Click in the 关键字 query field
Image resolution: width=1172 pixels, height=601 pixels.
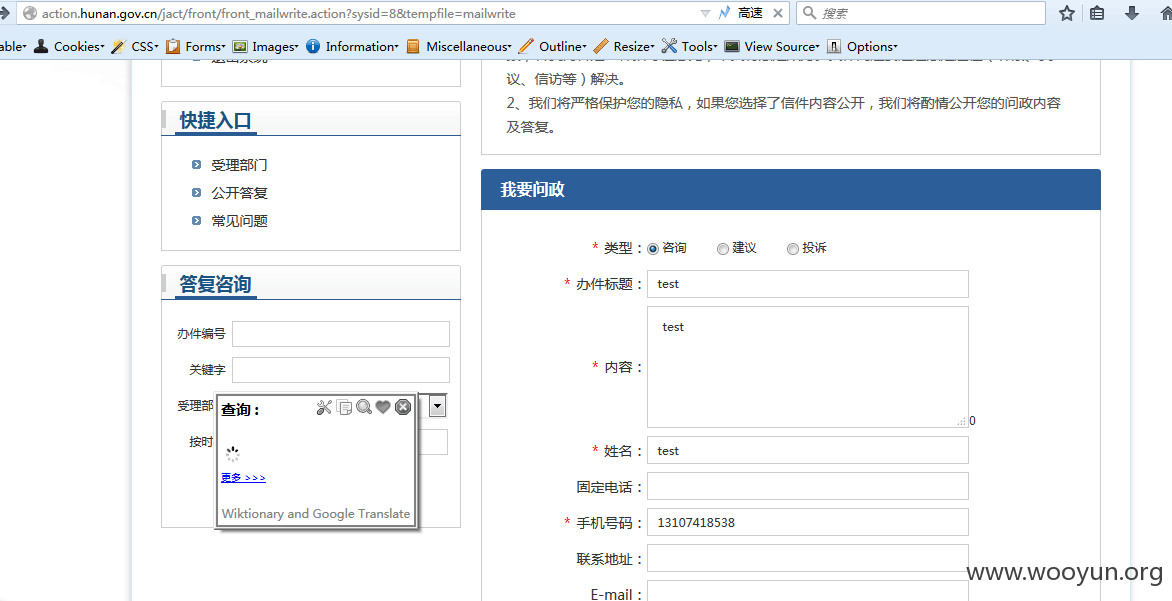pyautogui.click(x=341, y=370)
